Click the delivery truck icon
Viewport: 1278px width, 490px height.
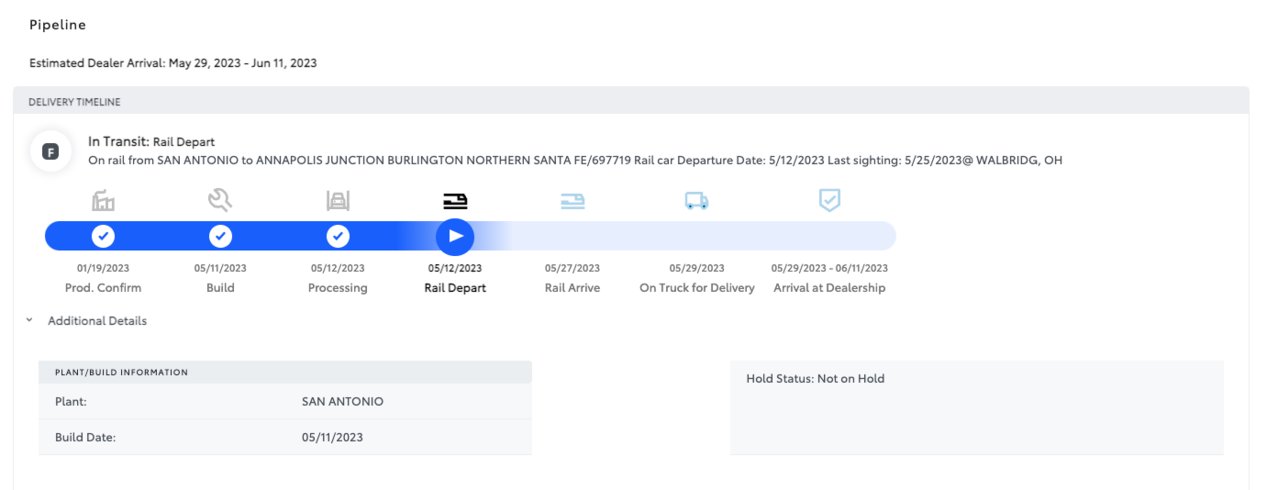coord(697,201)
